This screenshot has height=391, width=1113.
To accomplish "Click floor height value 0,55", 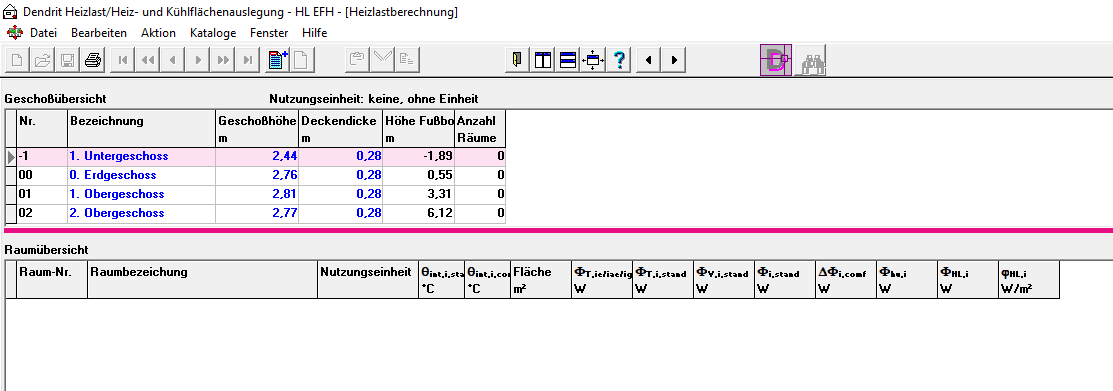I will 419,175.
